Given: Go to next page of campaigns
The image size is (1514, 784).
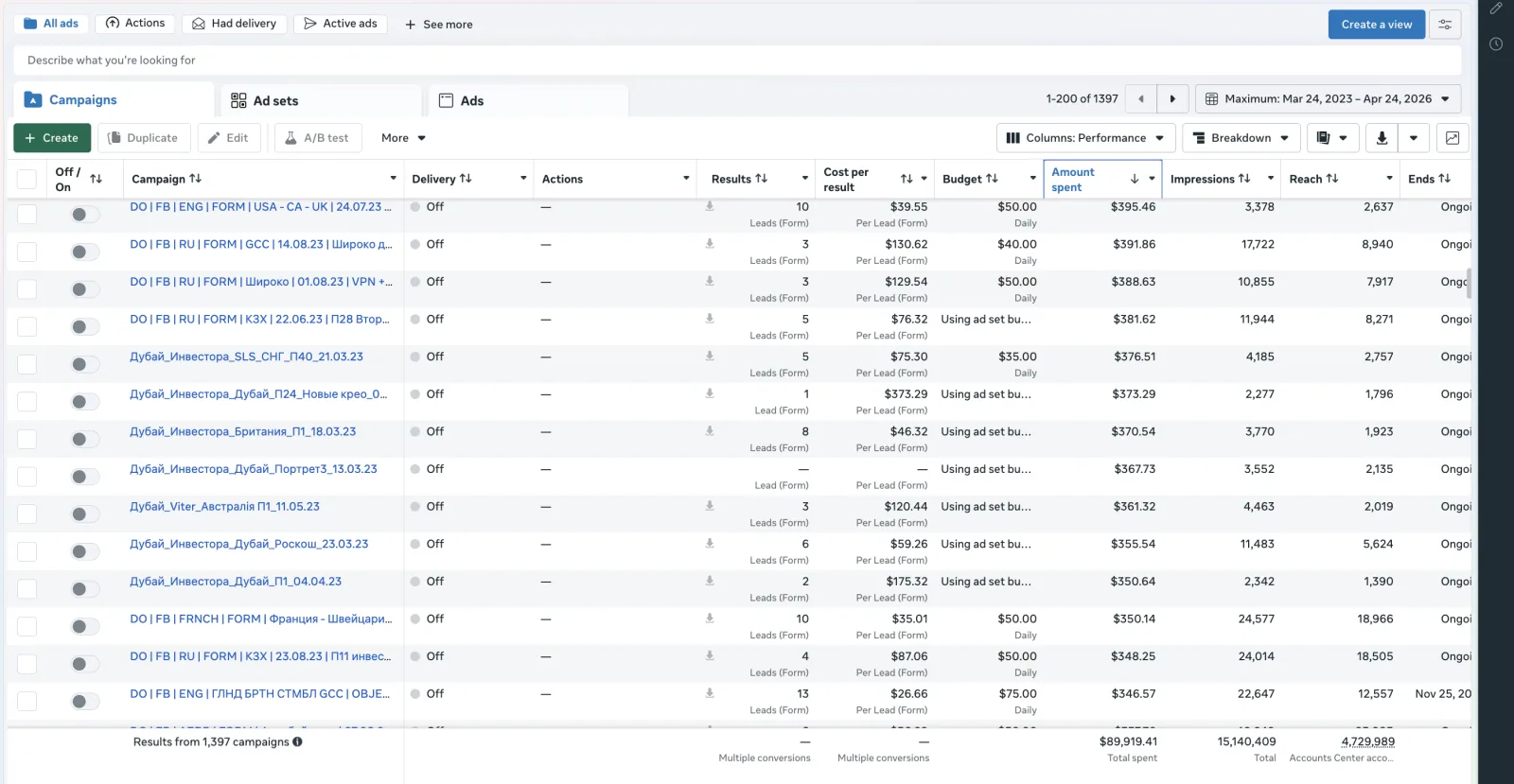Looking at the screenshot, I should (1172, 98).
